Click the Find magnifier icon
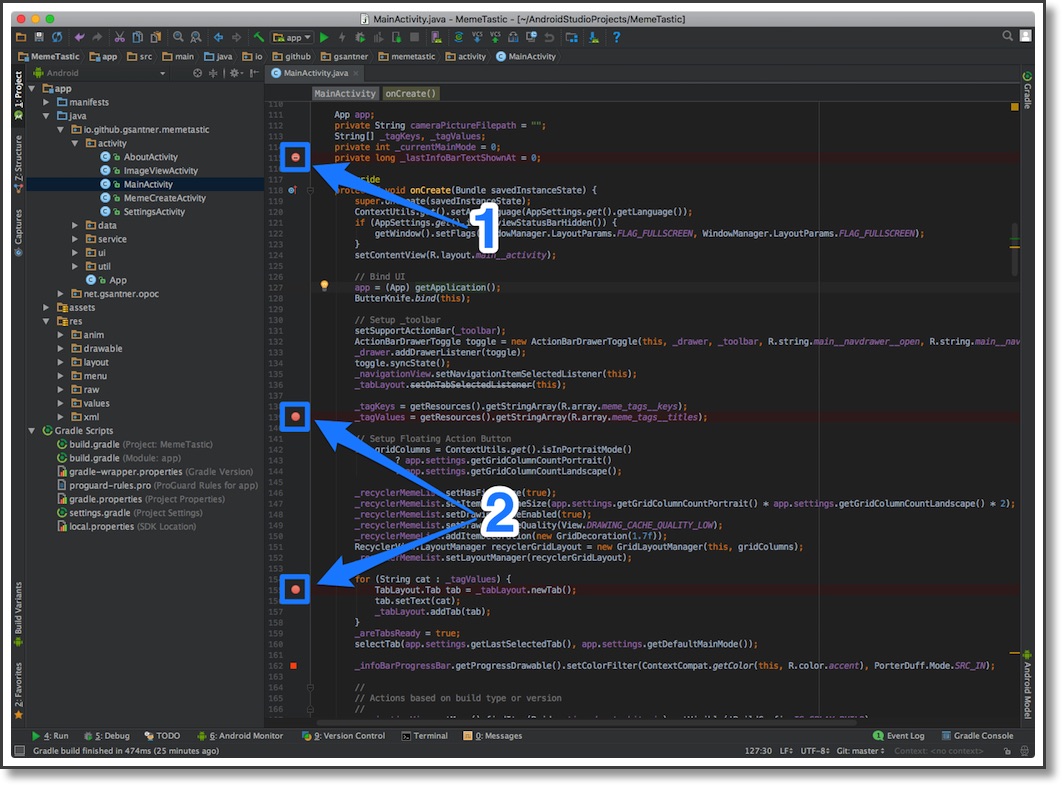This screenshot has width=1062, height=785. pyautogui.click(x=177, y=37)
